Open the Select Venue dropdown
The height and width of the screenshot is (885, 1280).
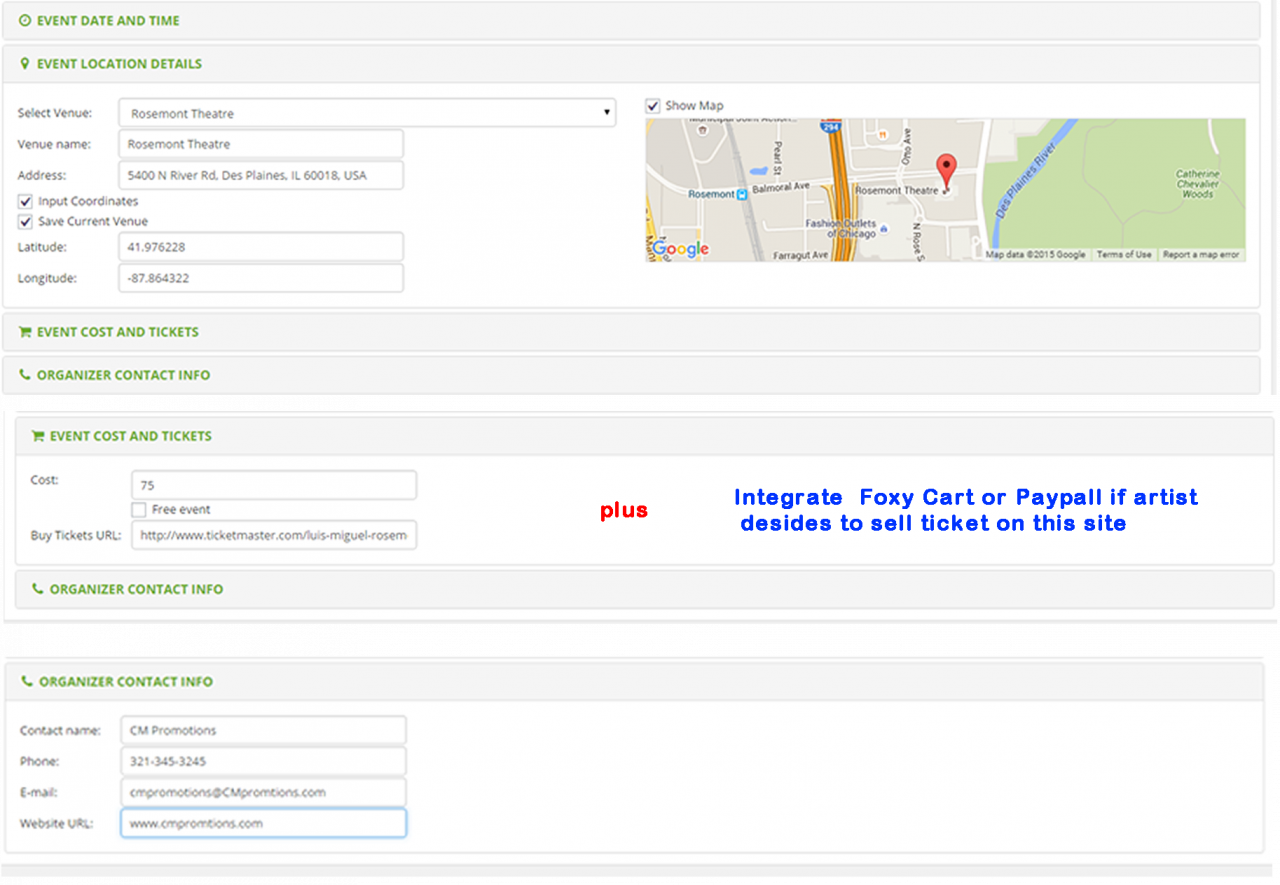[366, 113]
